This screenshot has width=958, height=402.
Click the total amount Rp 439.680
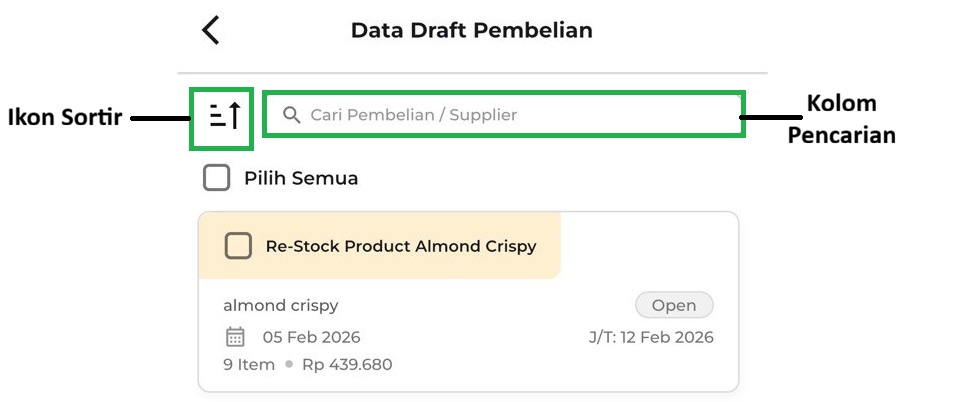(347, 364)
